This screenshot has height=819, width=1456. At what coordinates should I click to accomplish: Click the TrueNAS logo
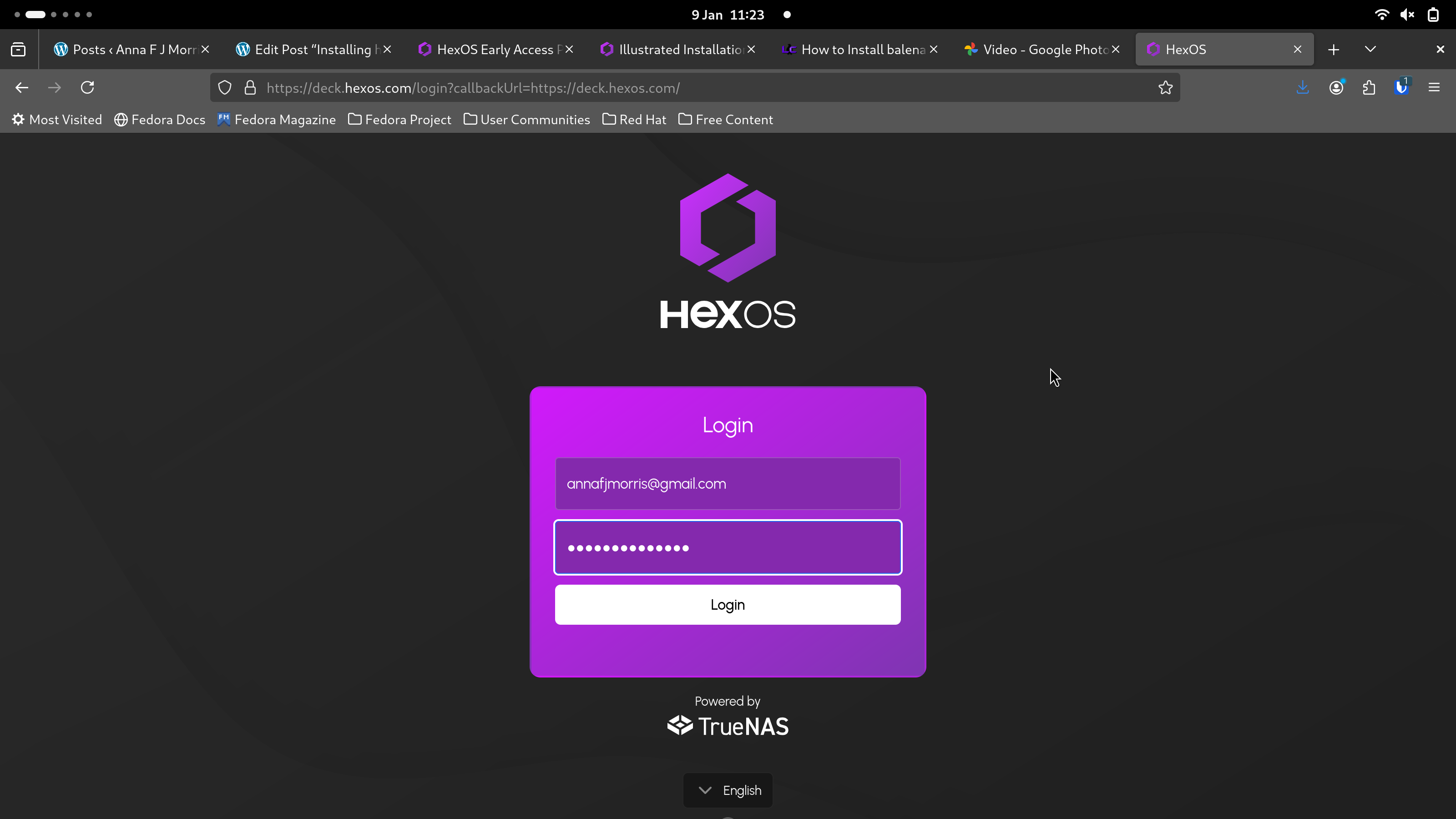pos(728,726)
